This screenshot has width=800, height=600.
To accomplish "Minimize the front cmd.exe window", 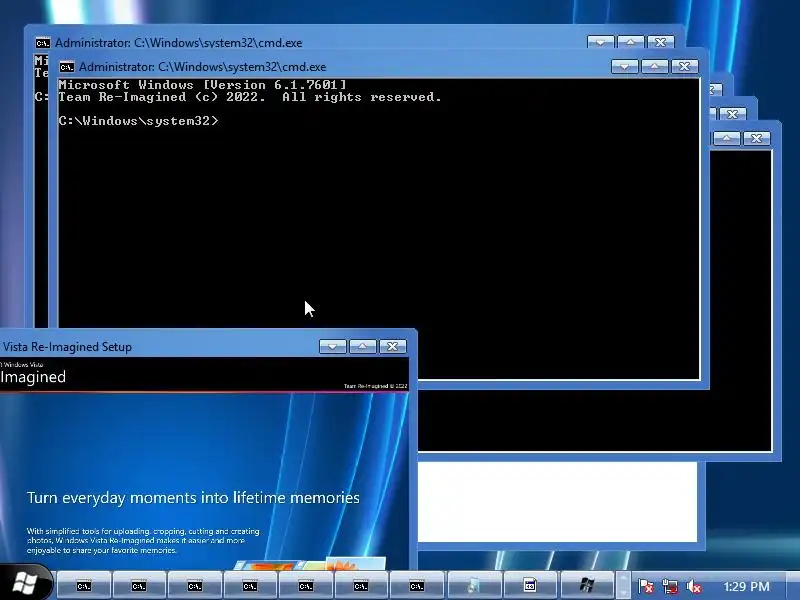I will click(624, 66).
